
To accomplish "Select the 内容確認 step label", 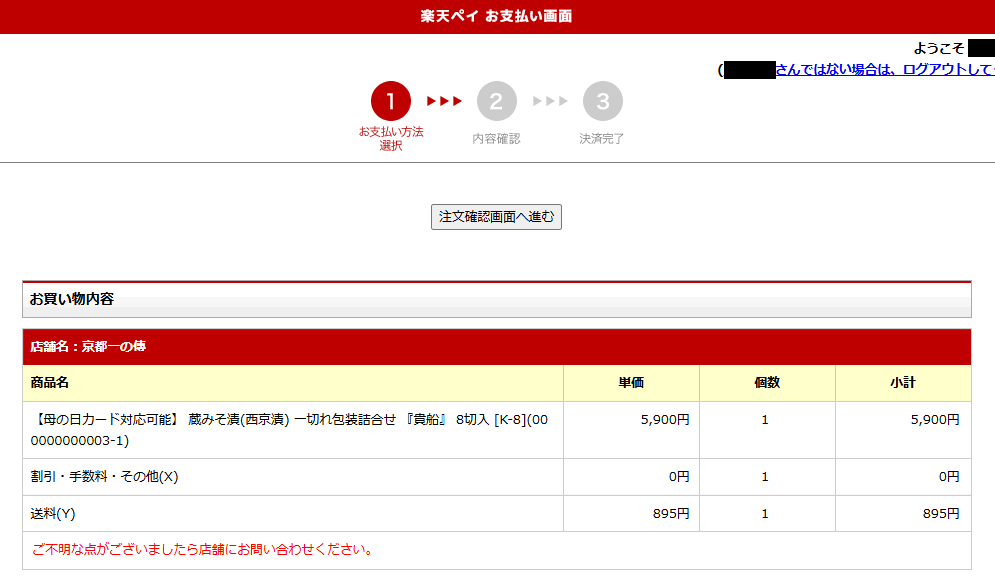I will point(497,139).
